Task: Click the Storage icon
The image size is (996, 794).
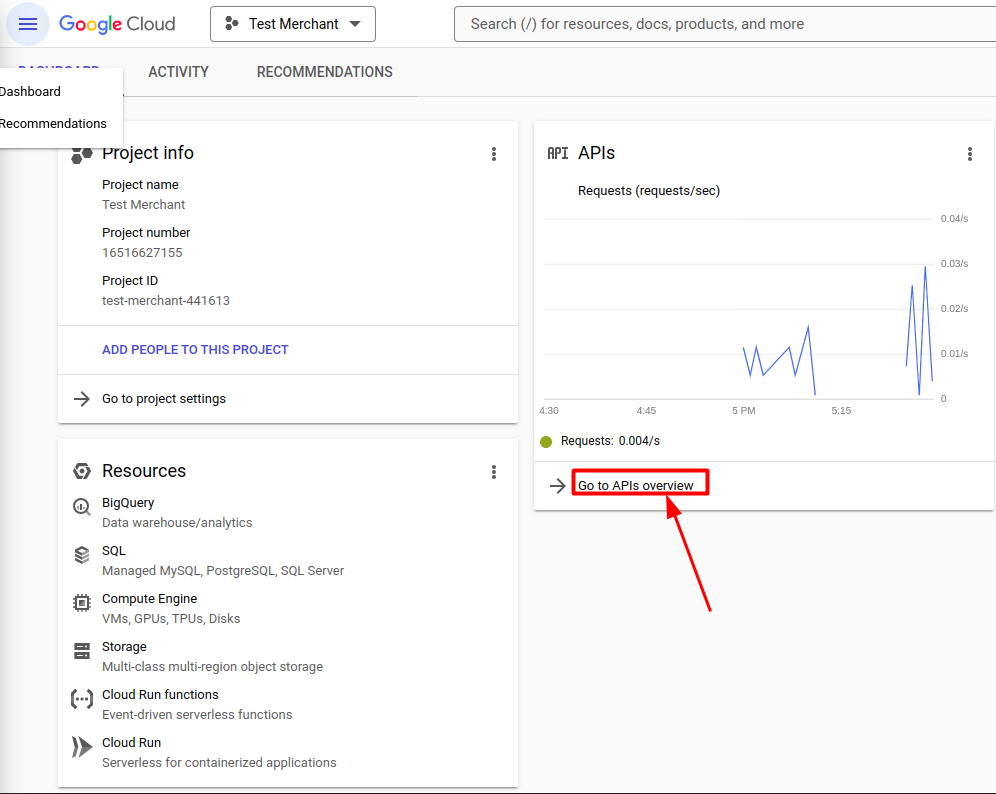Action: tap(82, 650)
